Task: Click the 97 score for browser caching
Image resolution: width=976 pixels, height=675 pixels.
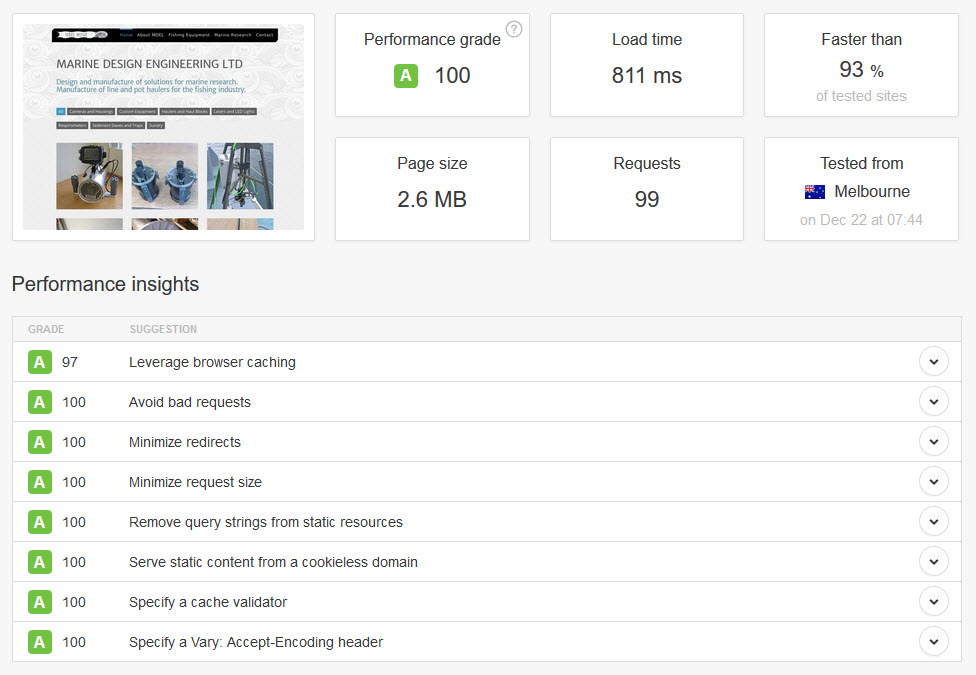Action: [70, 362]
